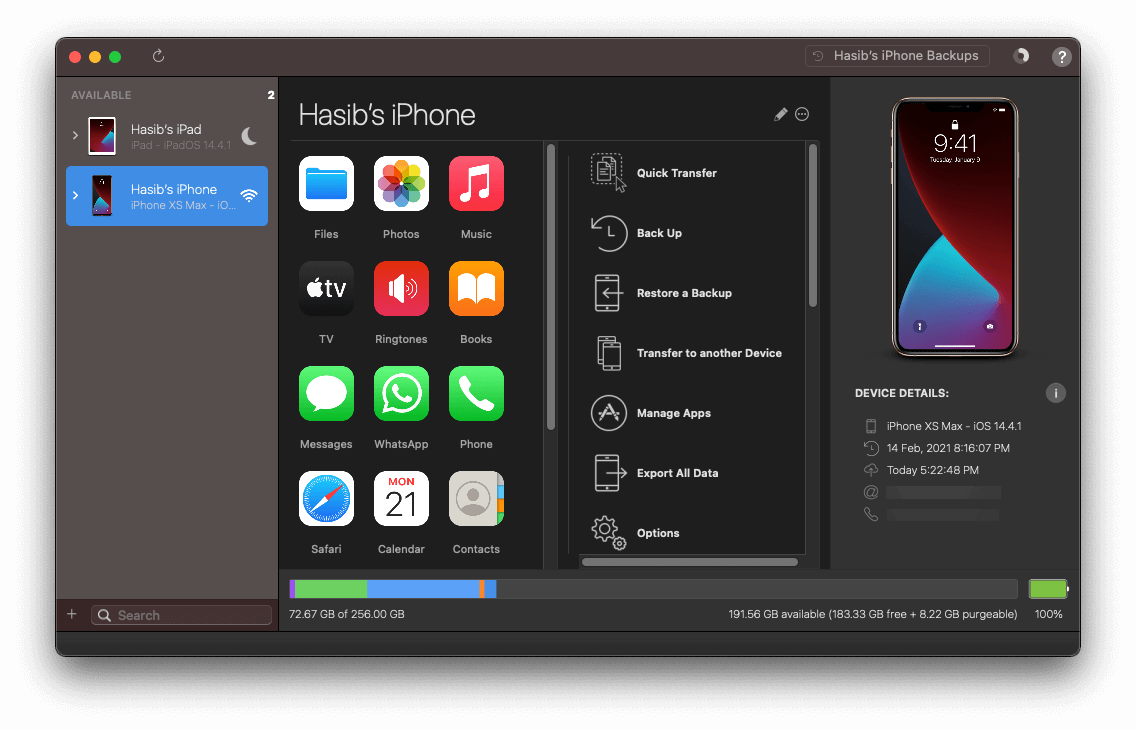The width and height of the screenshot is (1136, 730).
Task: Open Manage Apps
Action: tap(675, 413)
